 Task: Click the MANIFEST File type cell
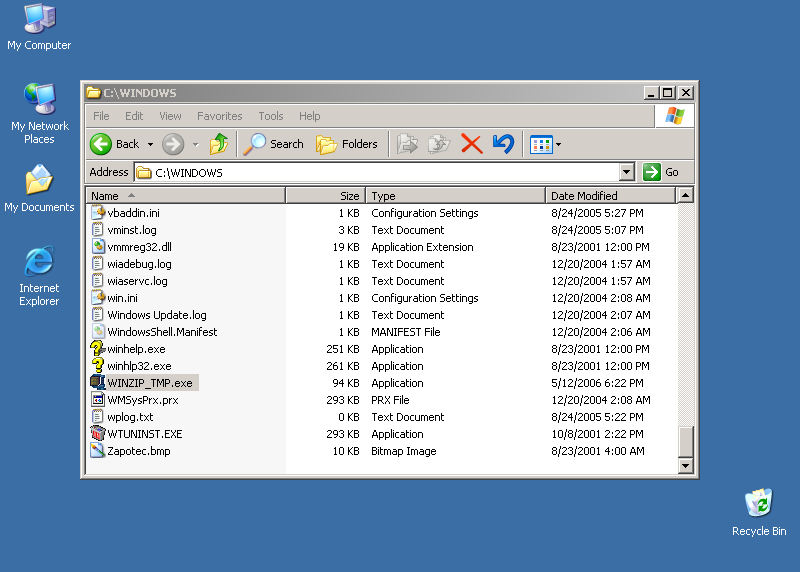tap(406, 332)
